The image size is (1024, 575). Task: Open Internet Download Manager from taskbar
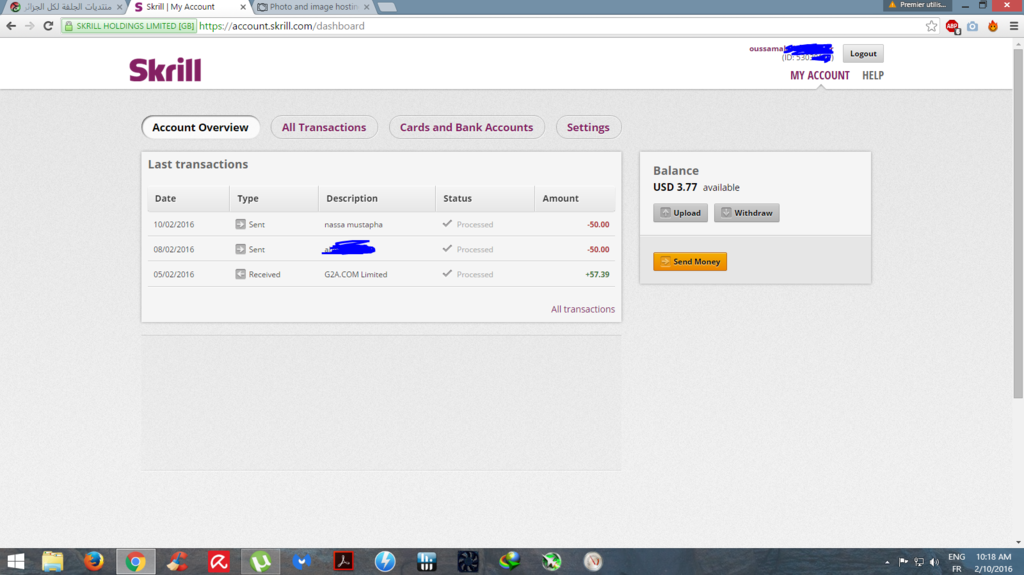(509, 561)
